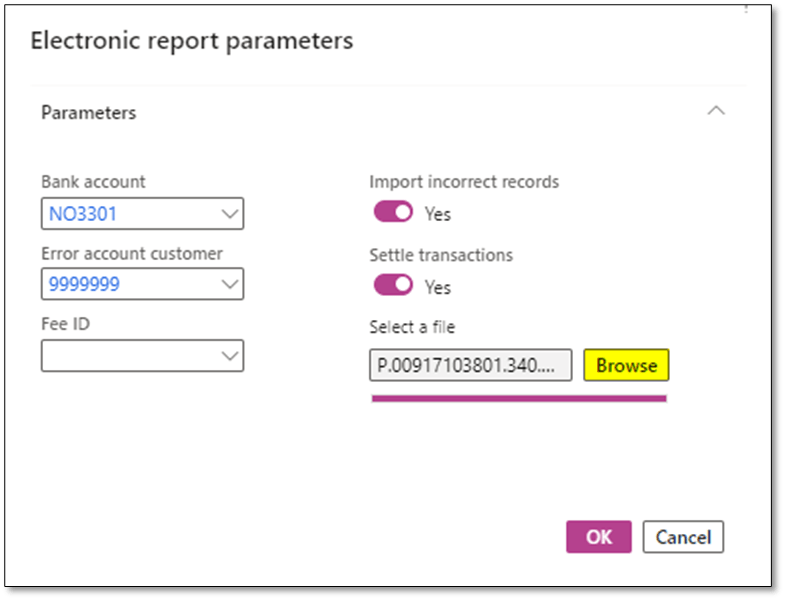
Task: Open the Bank account dropdown arrow
Action: tap(229, 213)
